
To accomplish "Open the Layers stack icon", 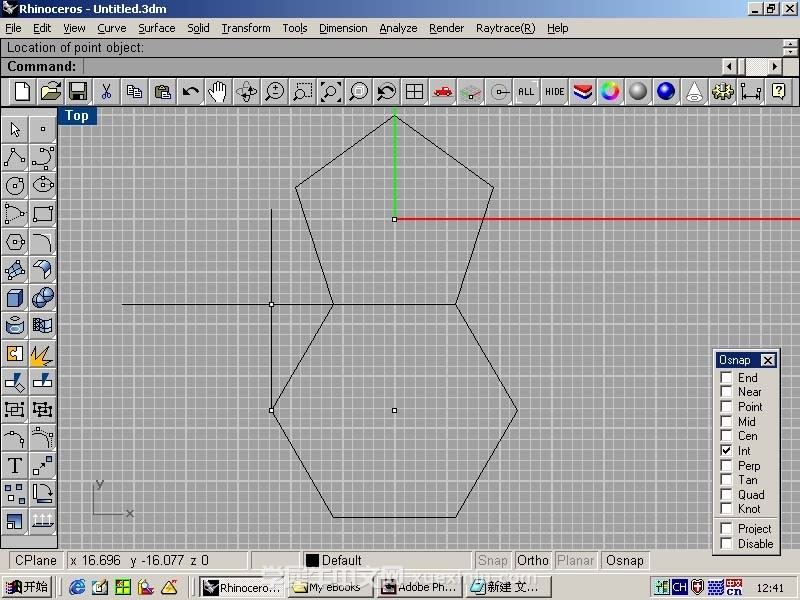I will click(582, 92).
